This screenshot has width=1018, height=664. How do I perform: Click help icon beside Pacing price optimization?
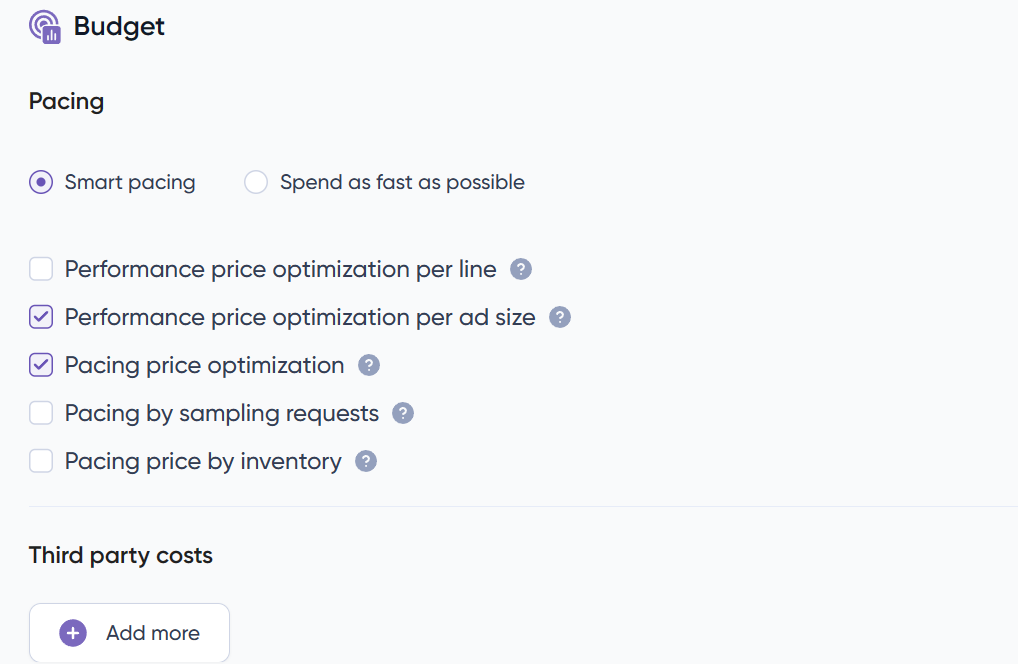coord(369,365)
